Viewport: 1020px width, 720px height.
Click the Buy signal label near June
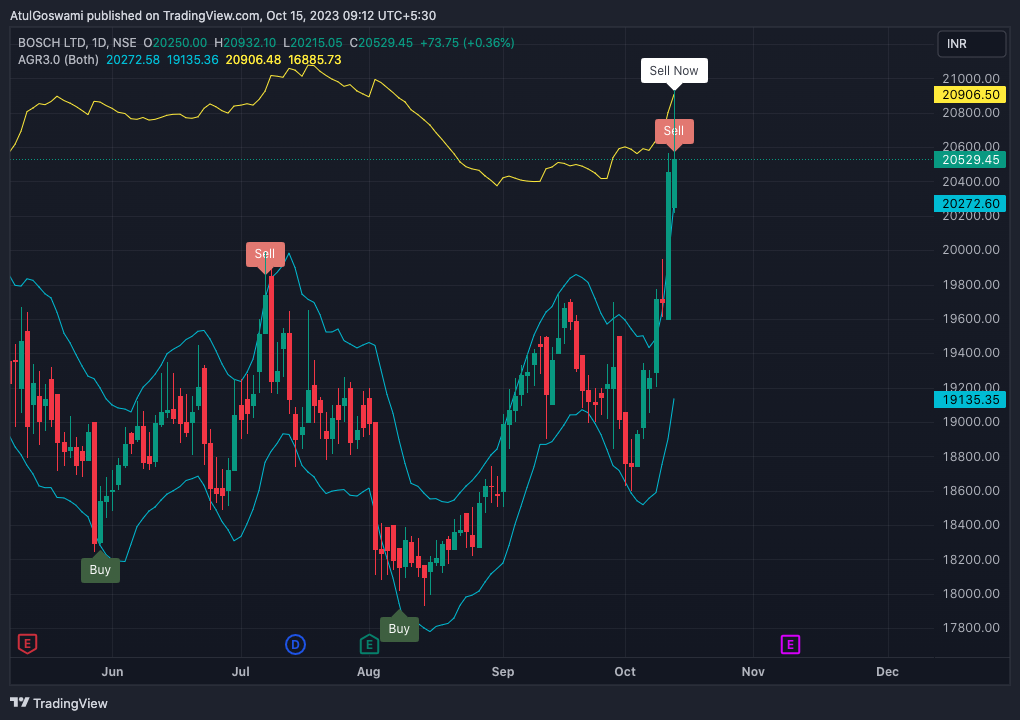(x=100, y=570)
